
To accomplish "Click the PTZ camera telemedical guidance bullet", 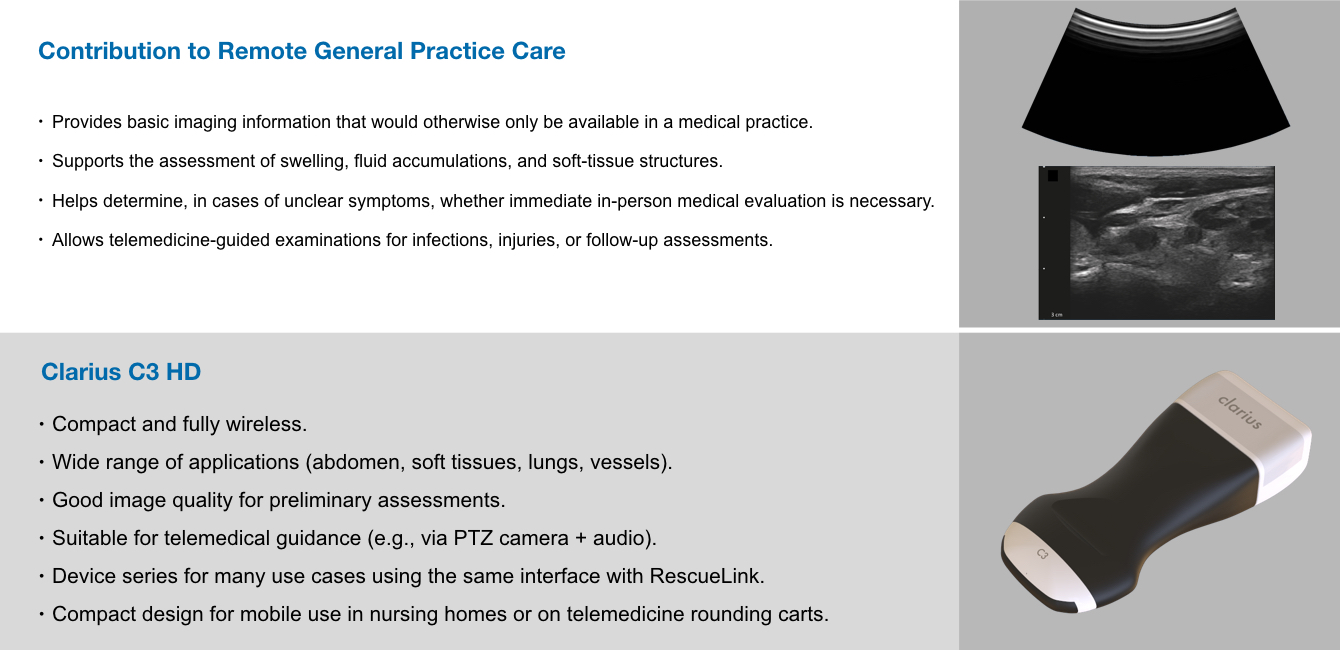I will tap(354, 538).
